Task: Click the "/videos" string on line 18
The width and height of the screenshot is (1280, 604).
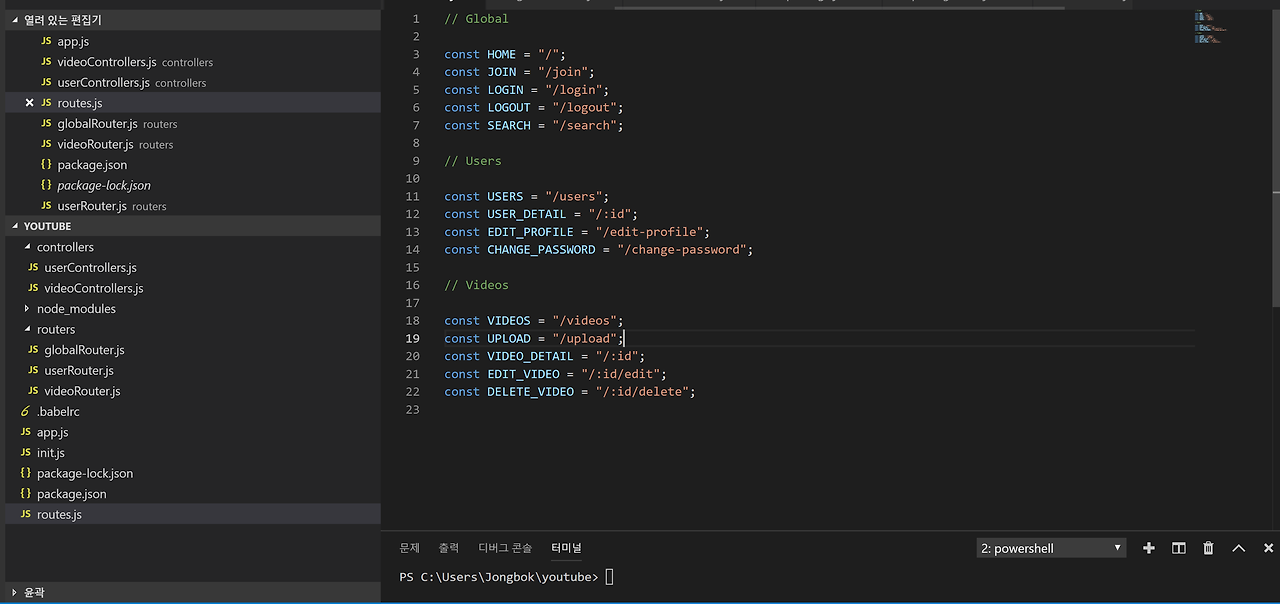Action: click(x=584, y=321)
